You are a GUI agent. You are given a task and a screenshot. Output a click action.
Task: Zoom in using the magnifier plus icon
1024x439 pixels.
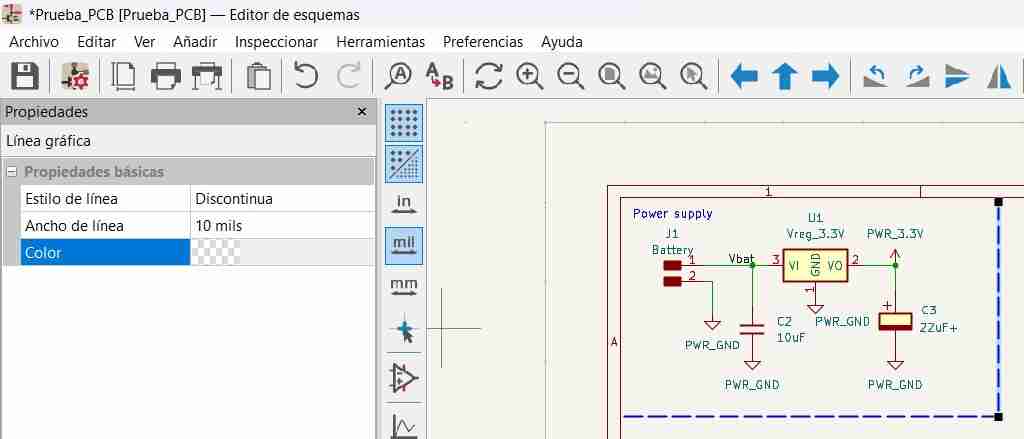pos(530,76)
